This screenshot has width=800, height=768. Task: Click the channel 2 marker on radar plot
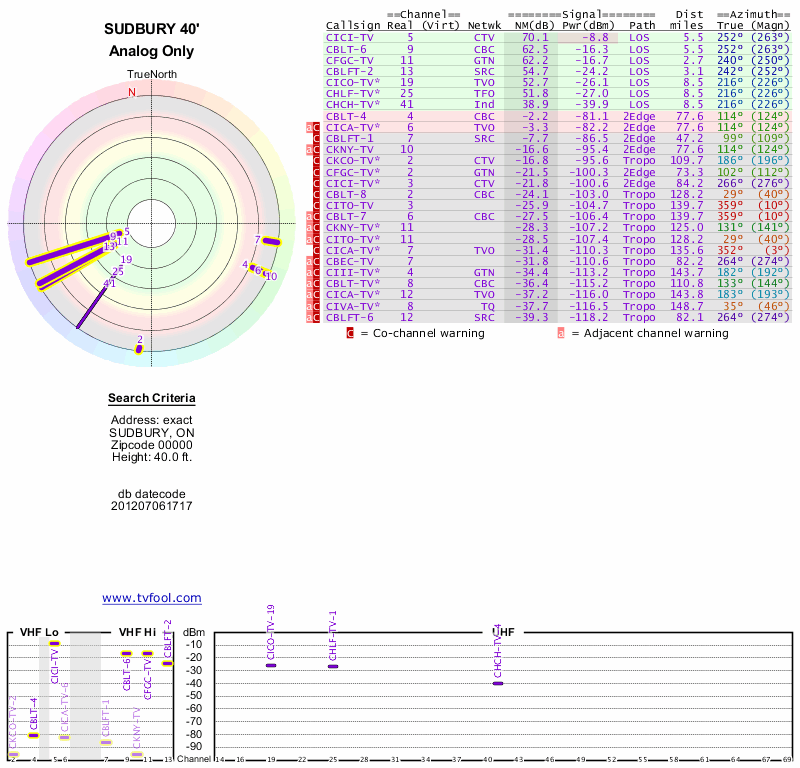(x=139, y=349)
